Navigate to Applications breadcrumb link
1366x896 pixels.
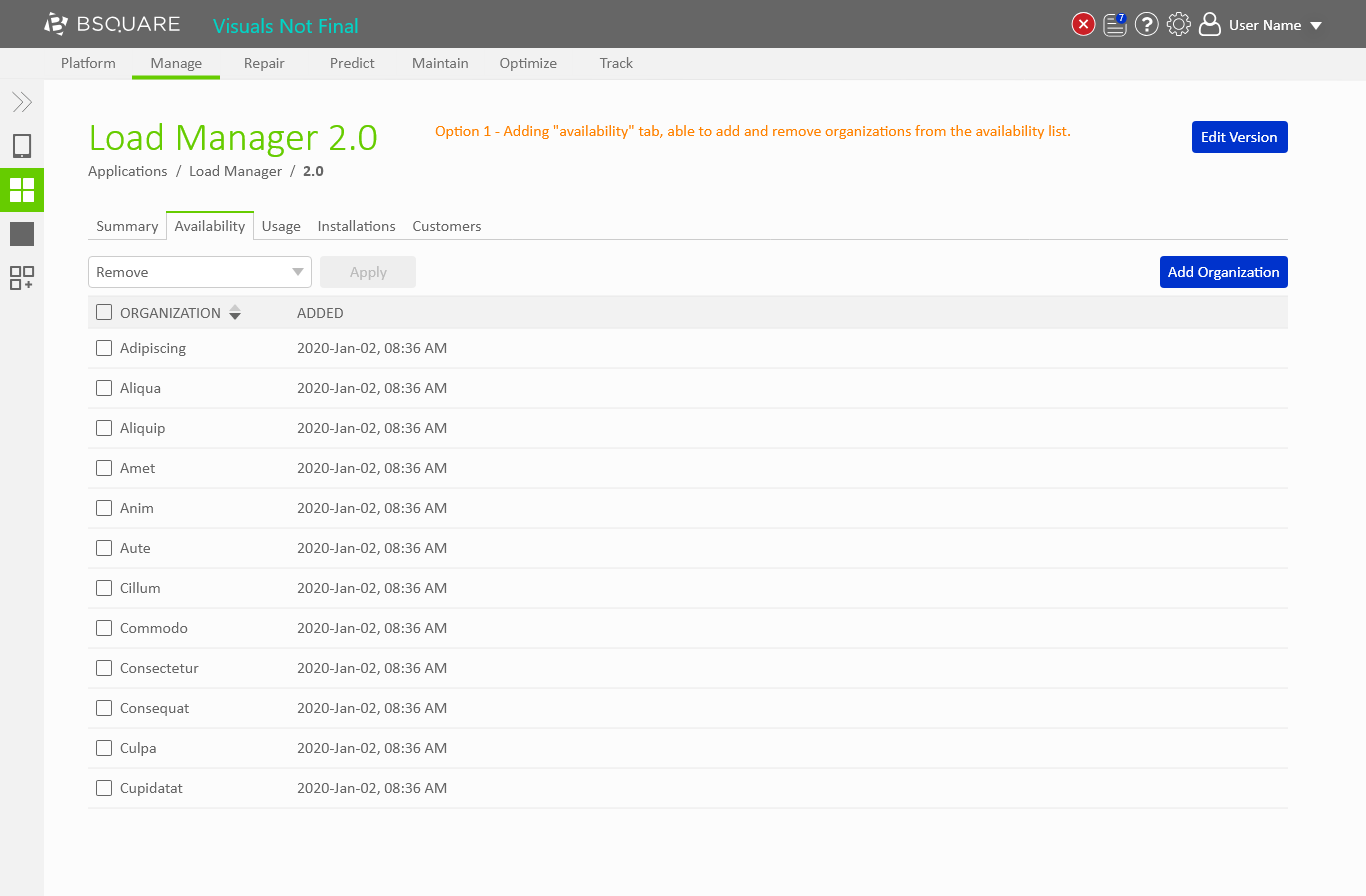(x=128, y=171)
